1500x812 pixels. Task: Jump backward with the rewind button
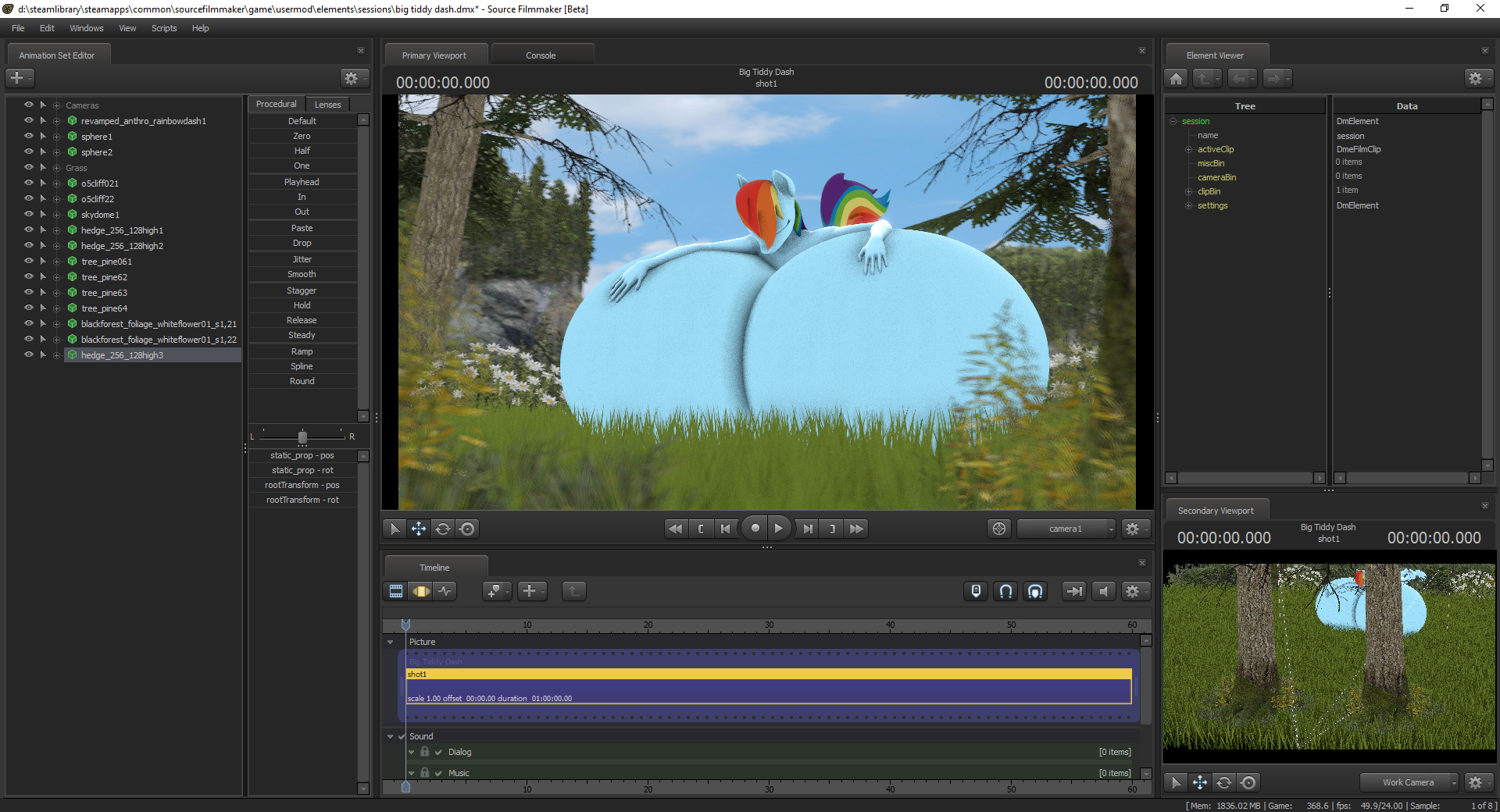click(x=675, y=529)
